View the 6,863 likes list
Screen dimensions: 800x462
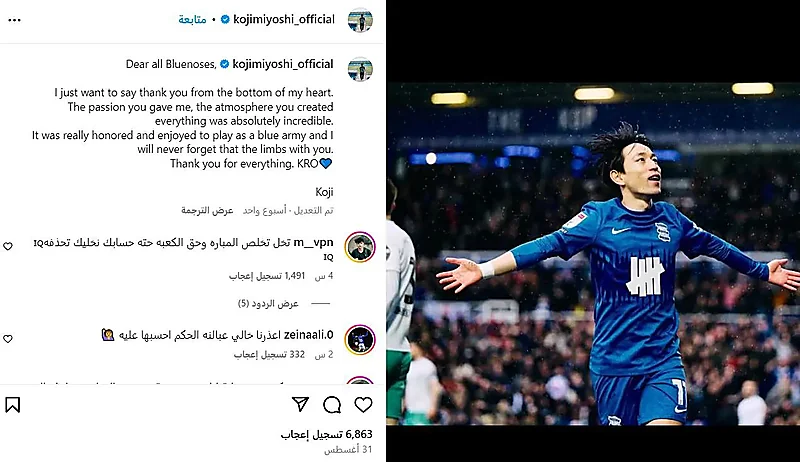327,434
